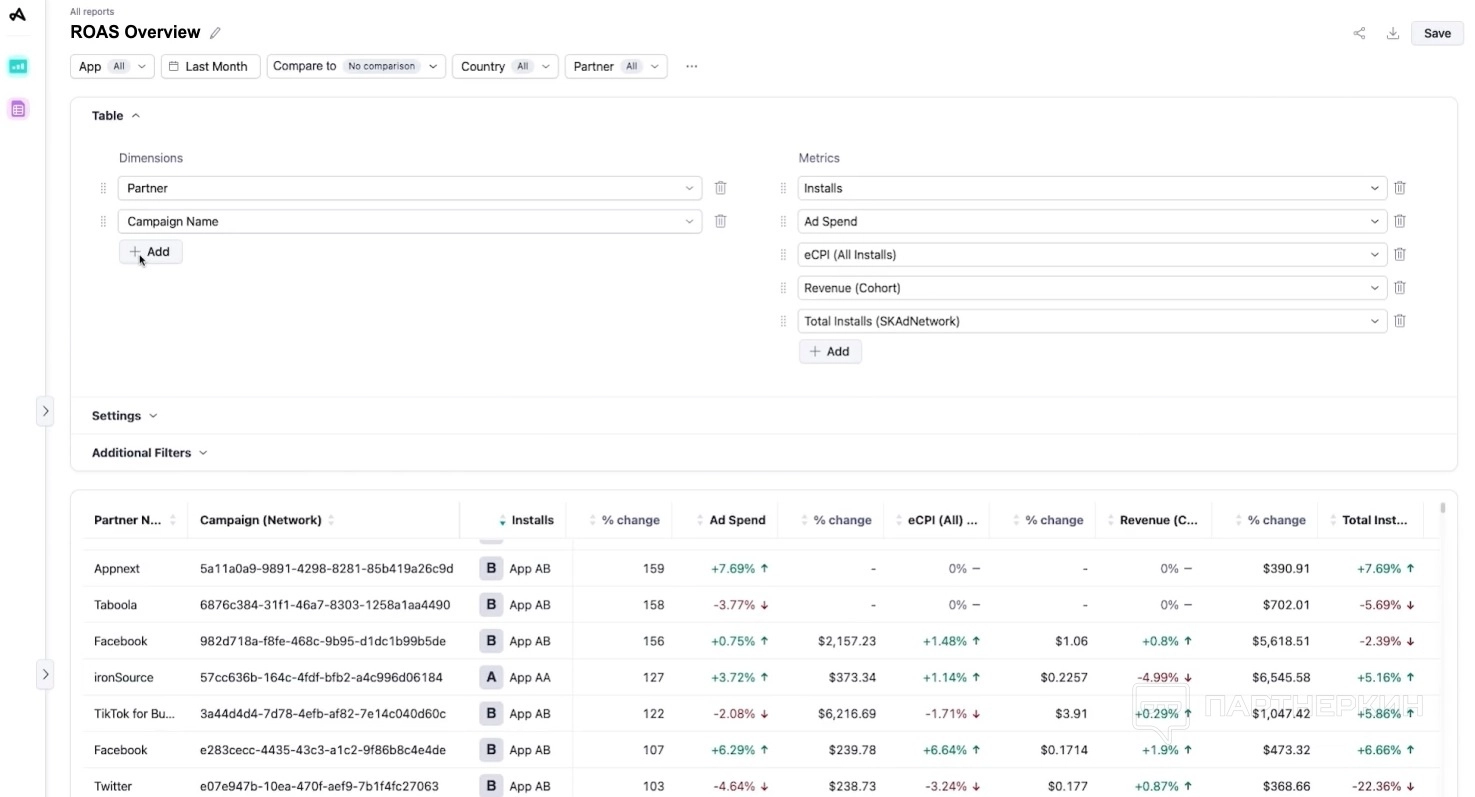Open the Last Month date picker

(209, 67)
